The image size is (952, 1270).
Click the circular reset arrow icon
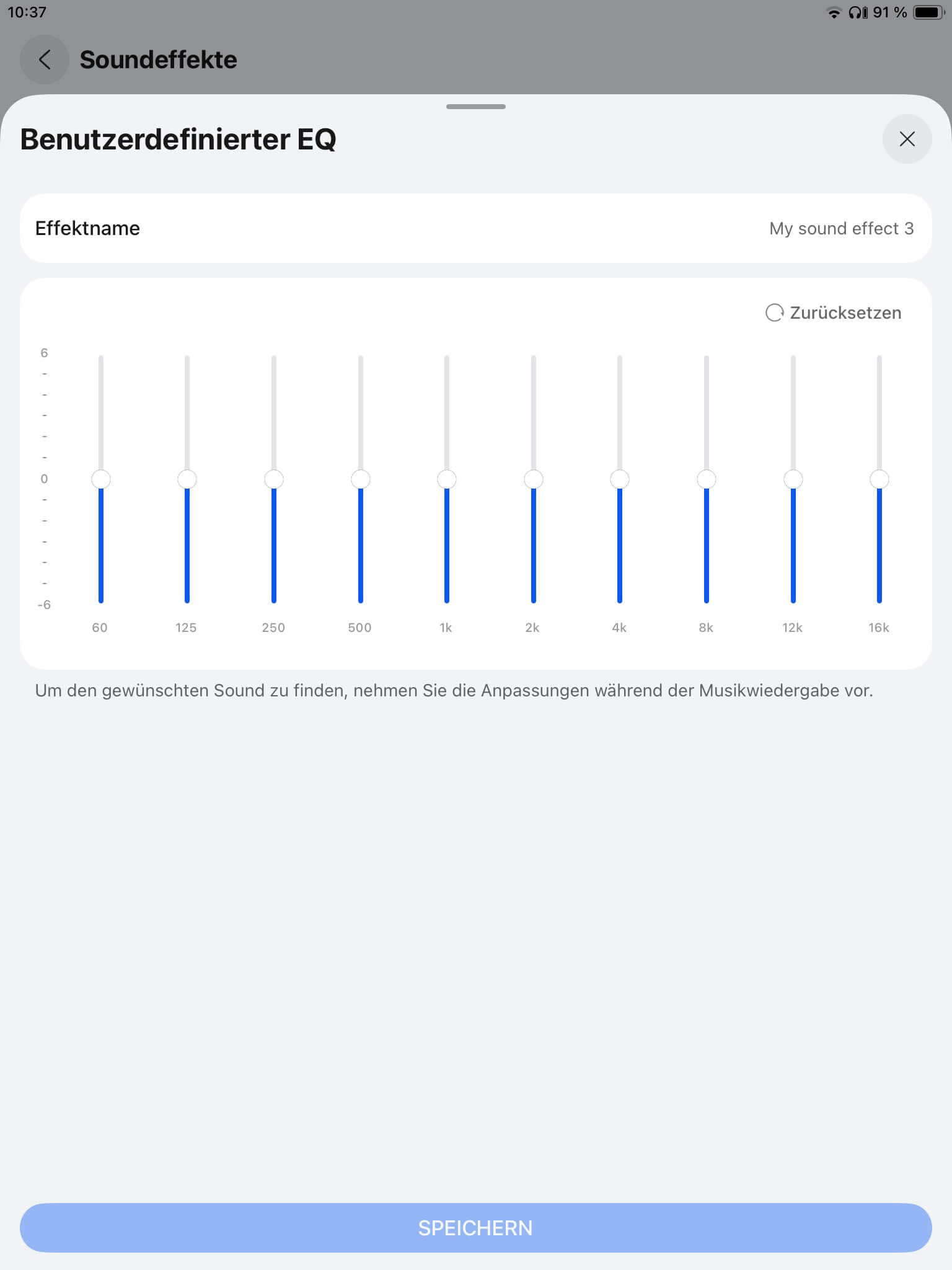coord(774,313)
